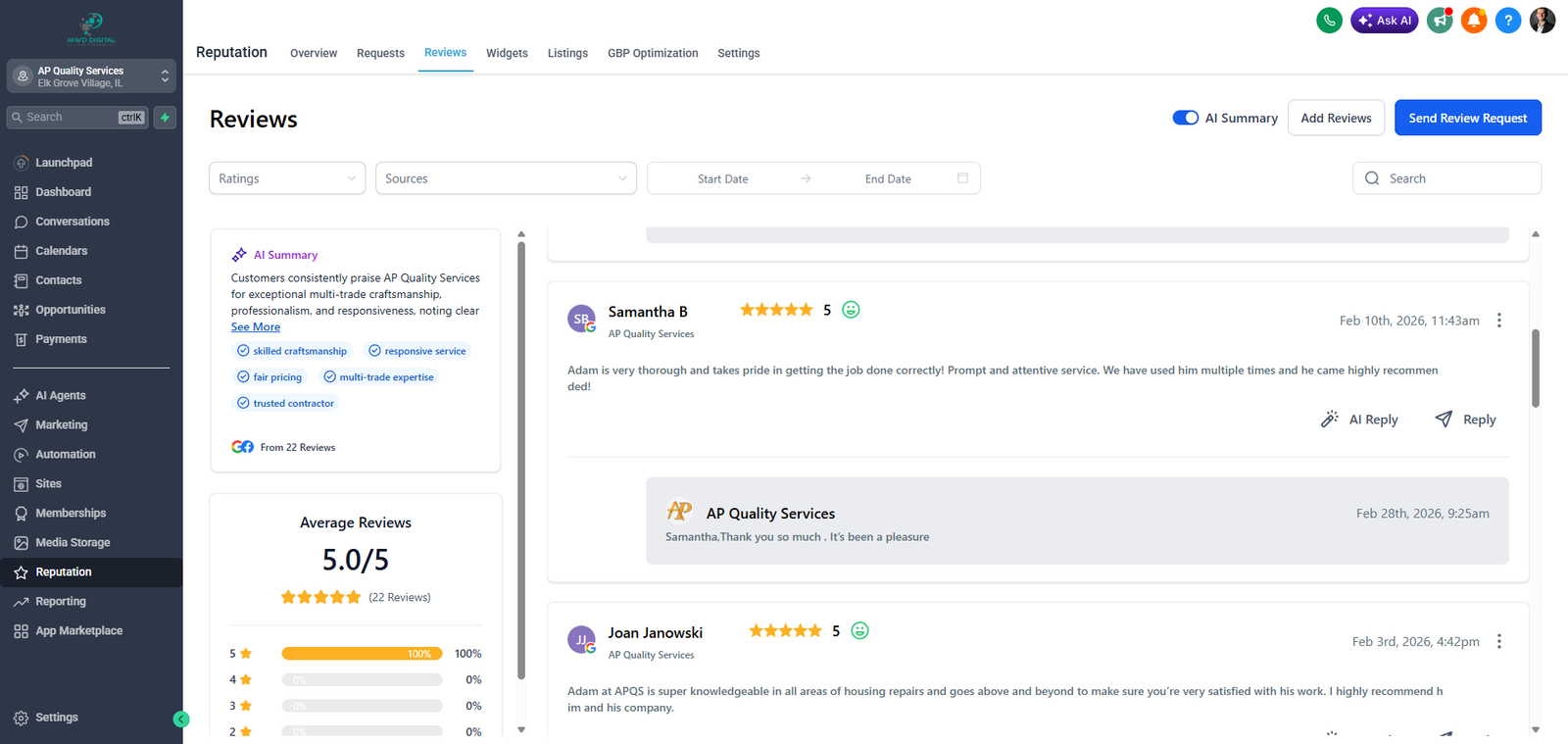Open the megaphone announcements icon
This screenshot has height=744, width=1568.
point(1440,20)
